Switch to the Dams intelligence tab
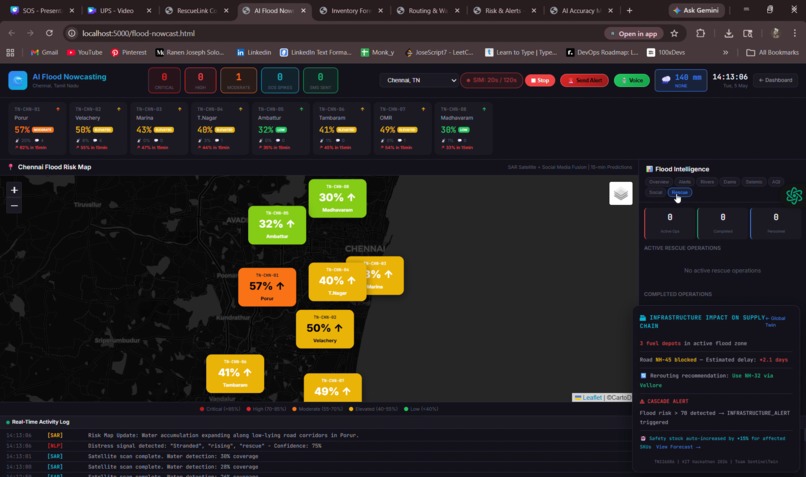Viewport: 806px width, 477px height. [x=729, y=182]
